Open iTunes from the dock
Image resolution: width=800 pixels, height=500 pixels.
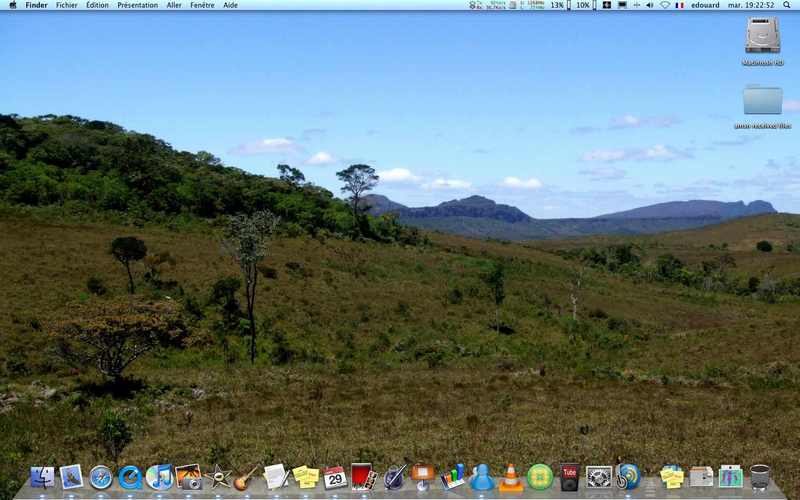click(159, 478)
